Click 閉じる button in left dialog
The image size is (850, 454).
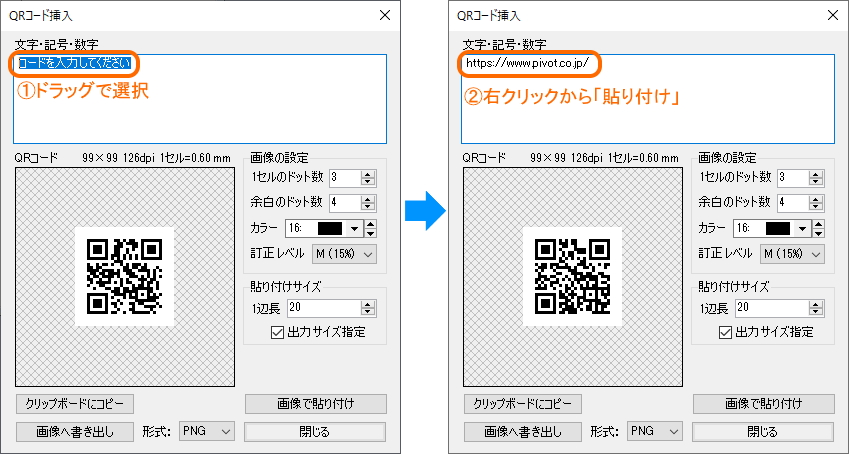[315, 432]
